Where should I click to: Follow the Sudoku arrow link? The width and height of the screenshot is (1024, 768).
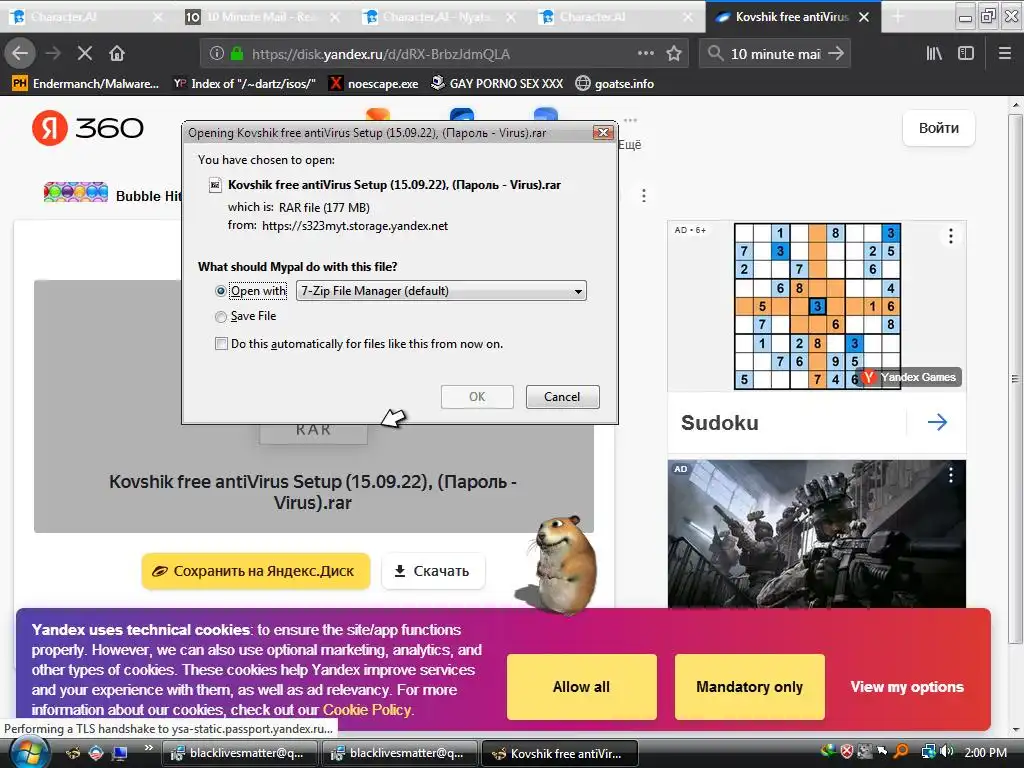pyautogui.click(x=937, y=422)
